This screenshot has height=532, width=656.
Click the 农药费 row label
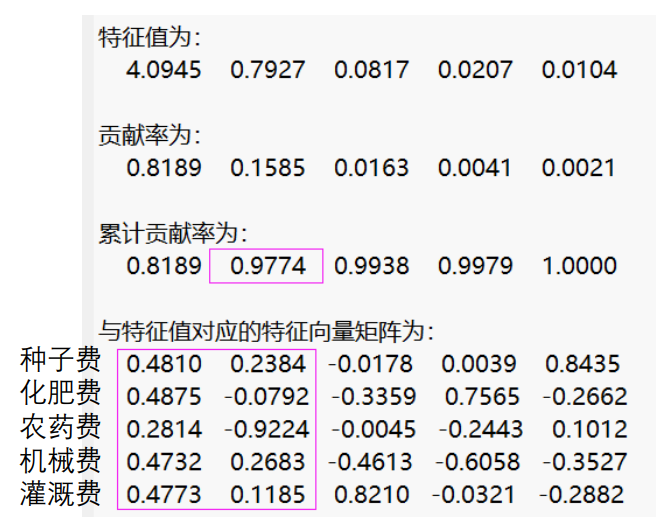coord(60,427)
